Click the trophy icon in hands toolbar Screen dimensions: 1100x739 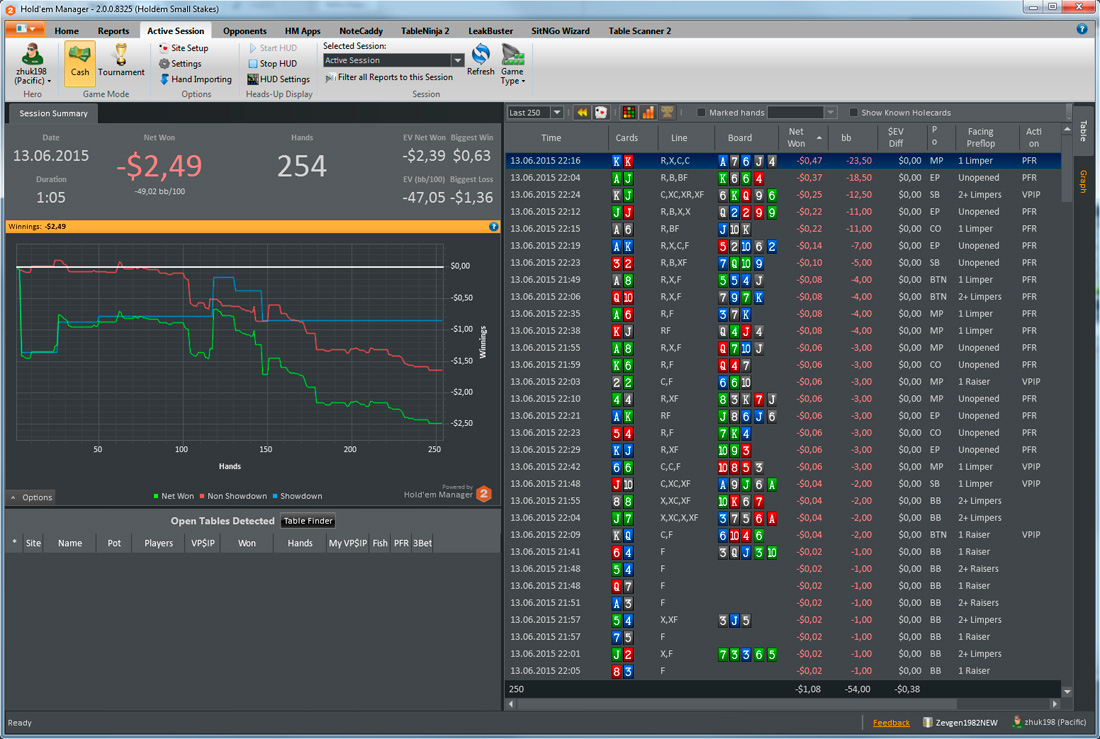click(667, 112)
